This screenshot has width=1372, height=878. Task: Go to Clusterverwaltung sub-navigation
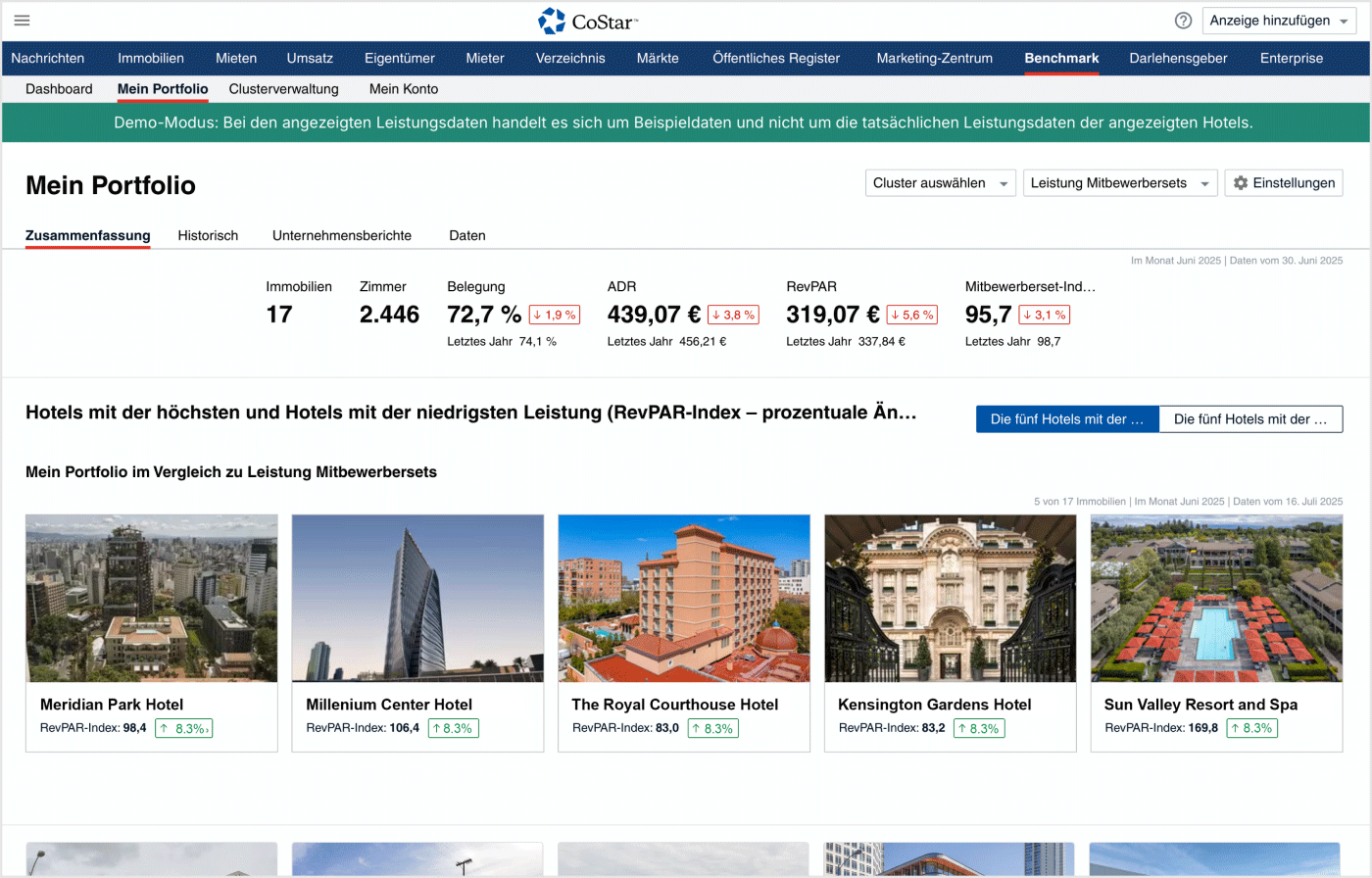[x=283, y=88]
